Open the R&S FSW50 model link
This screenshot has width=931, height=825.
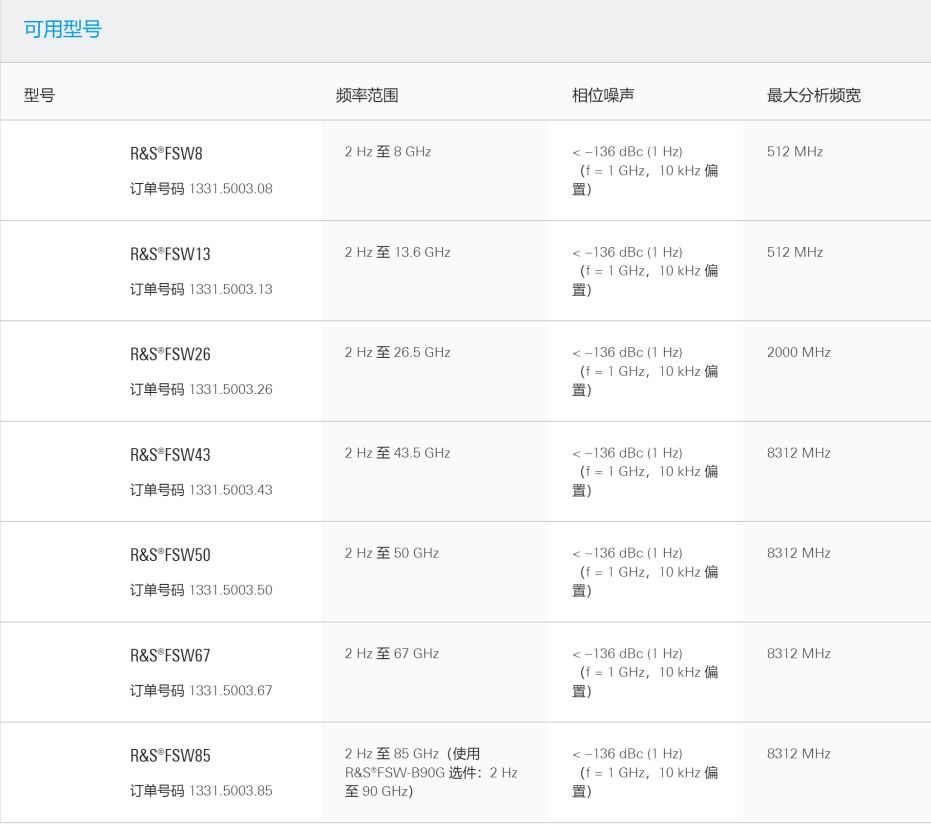click(170, 555)
